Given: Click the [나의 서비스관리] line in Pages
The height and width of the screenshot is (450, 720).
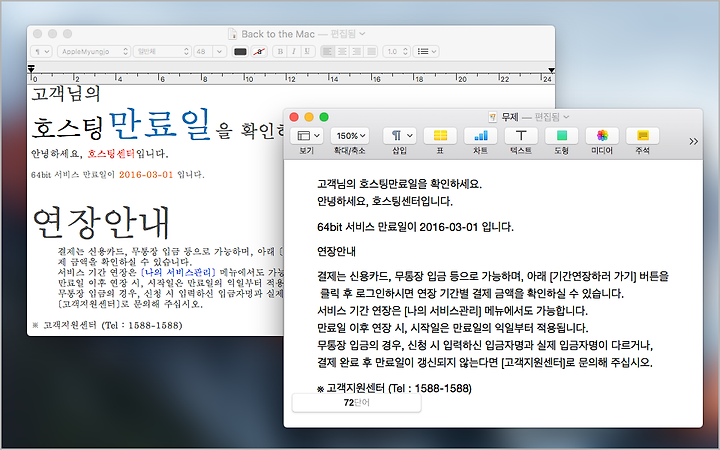Looking at the screenshot, I should [x=452, y=311].
